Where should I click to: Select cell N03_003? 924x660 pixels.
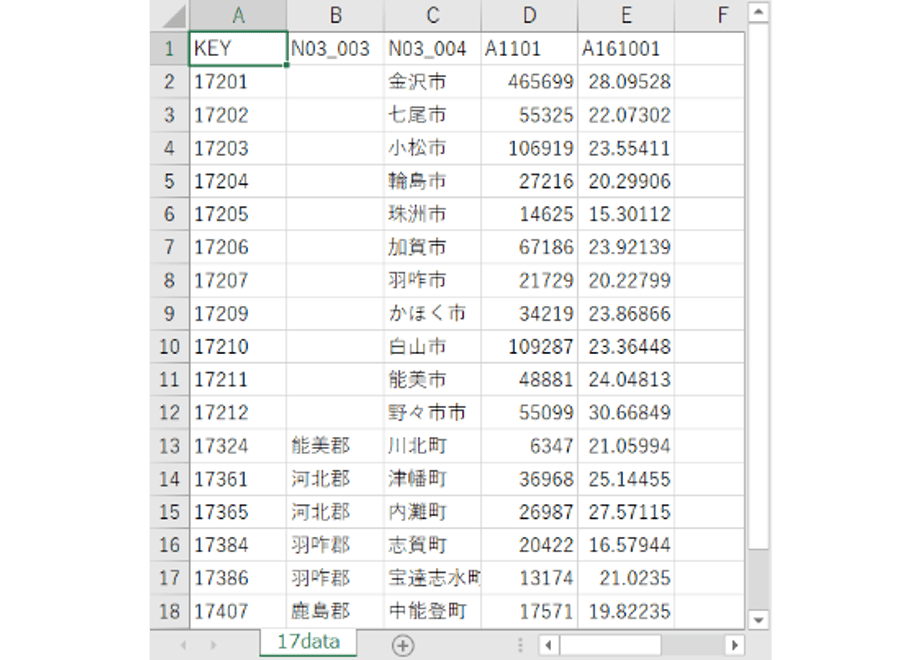pyautogui.click(x=335, y=48)
